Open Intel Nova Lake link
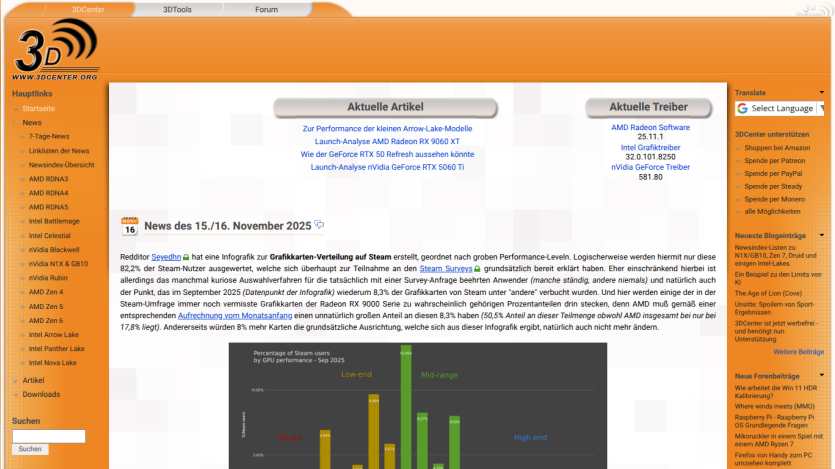 click(x=52, y=363)
